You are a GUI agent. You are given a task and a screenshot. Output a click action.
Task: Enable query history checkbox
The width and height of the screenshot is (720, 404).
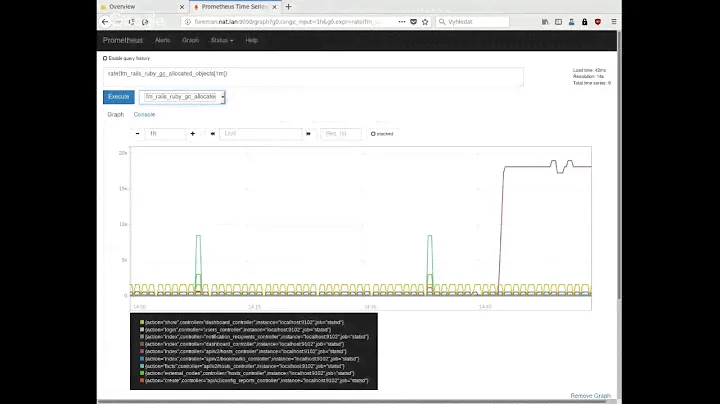pyautogui.click(x=106, y=58)
